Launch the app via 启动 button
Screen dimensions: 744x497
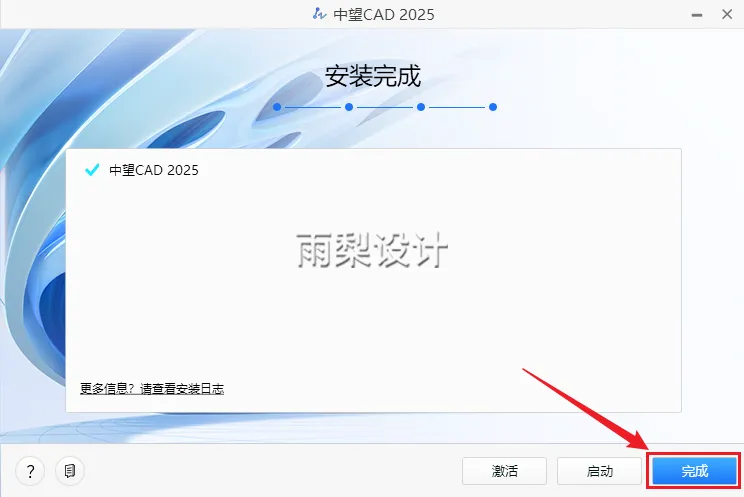pyautogui.click(x=599, y=471)
